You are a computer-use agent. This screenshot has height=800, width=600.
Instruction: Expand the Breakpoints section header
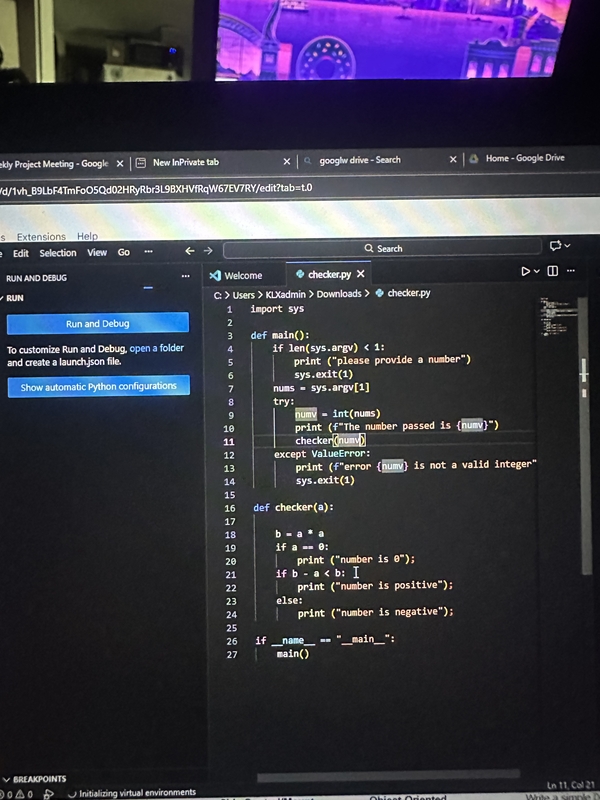38,778
